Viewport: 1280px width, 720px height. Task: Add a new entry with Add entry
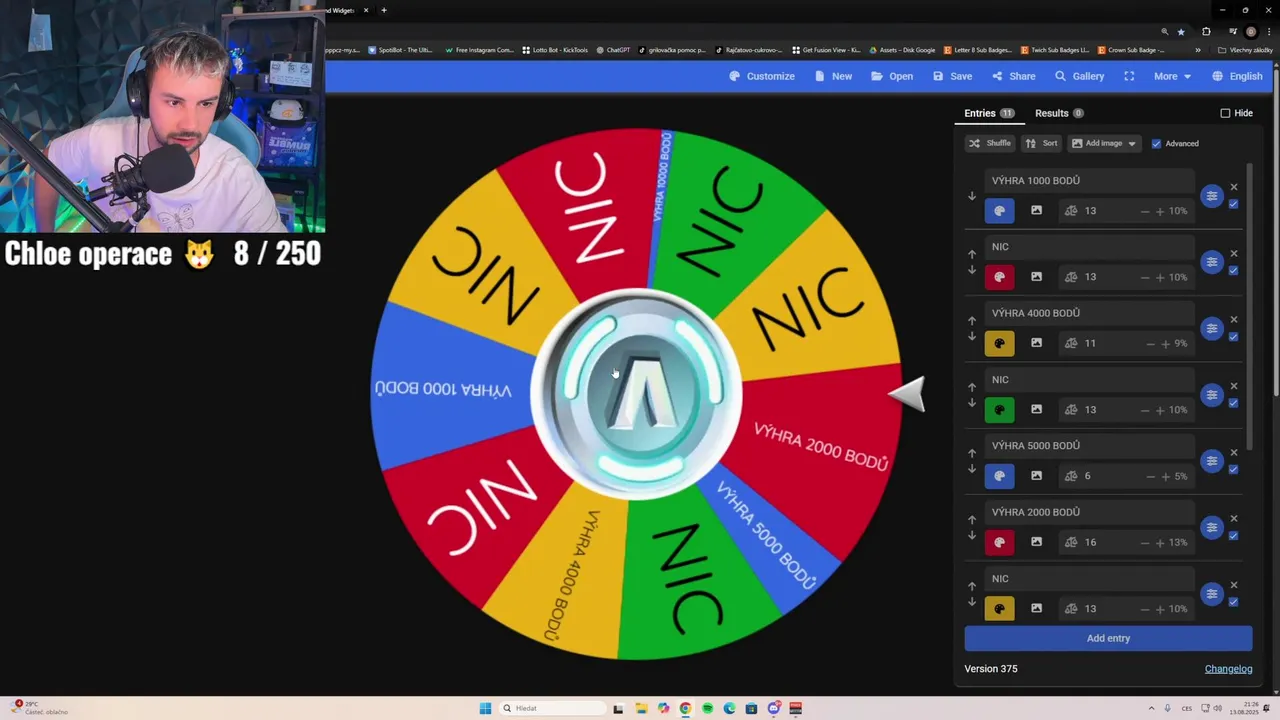pyautogui.click(x=1108, y=638)
